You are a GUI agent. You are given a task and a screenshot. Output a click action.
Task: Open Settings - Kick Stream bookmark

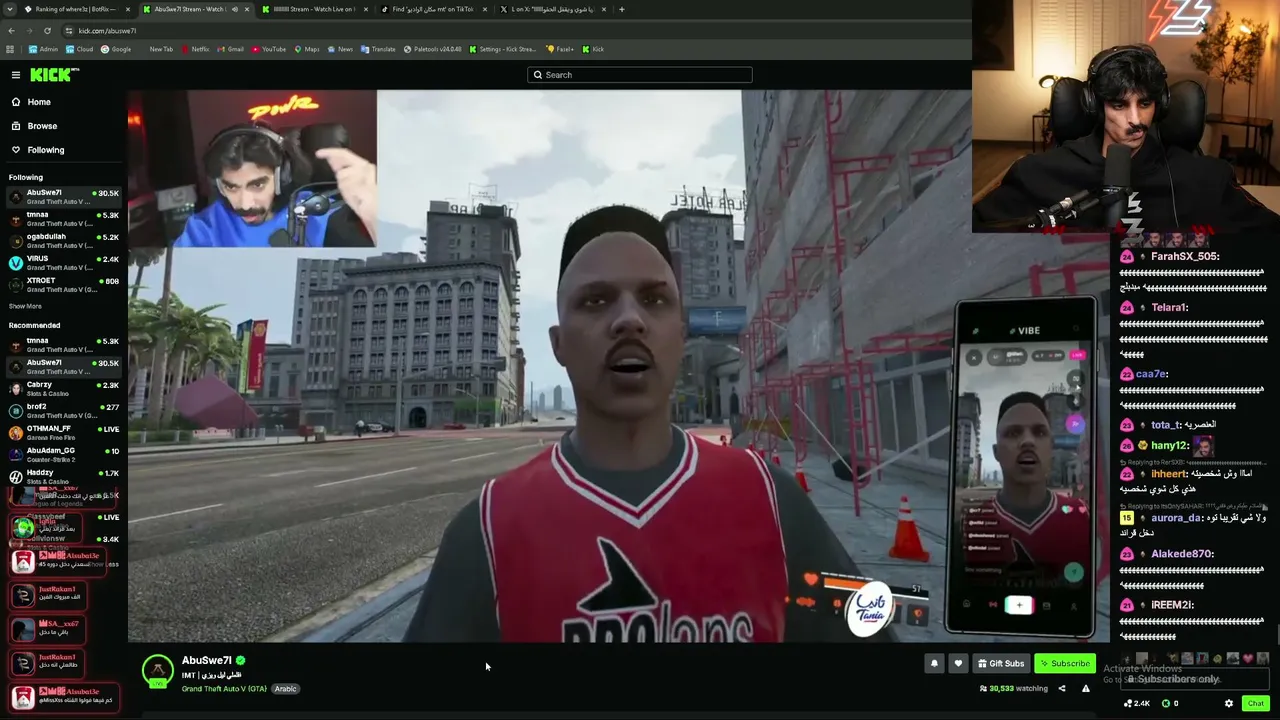(x=503, y=49)
